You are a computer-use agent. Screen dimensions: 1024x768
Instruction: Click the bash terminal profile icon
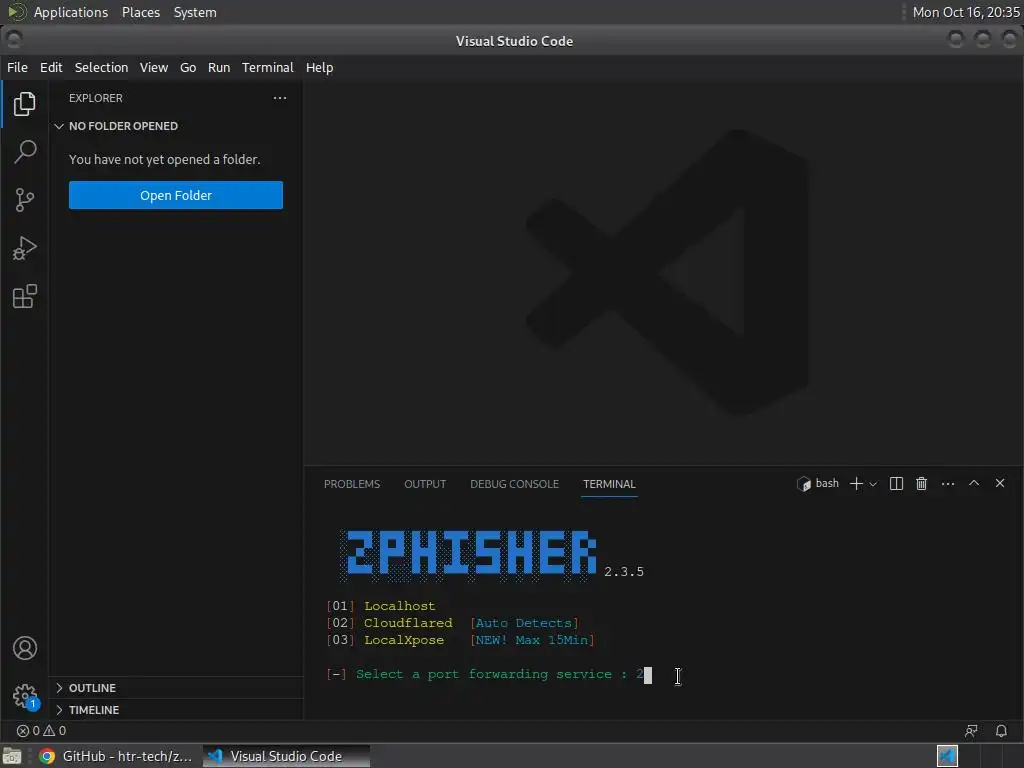804,484
